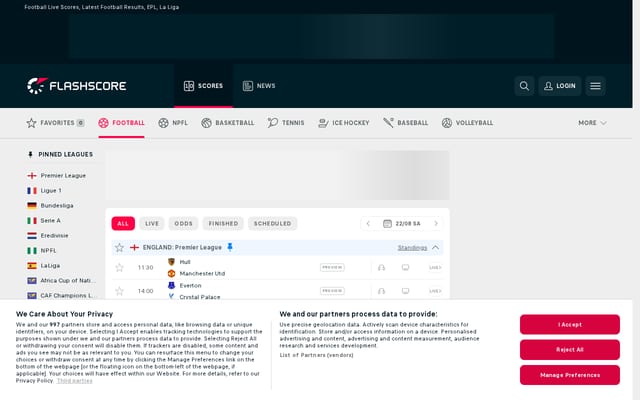640x400 pixels.
Task: Open LaLiga in pinned leagues
Action: [50, 266]
